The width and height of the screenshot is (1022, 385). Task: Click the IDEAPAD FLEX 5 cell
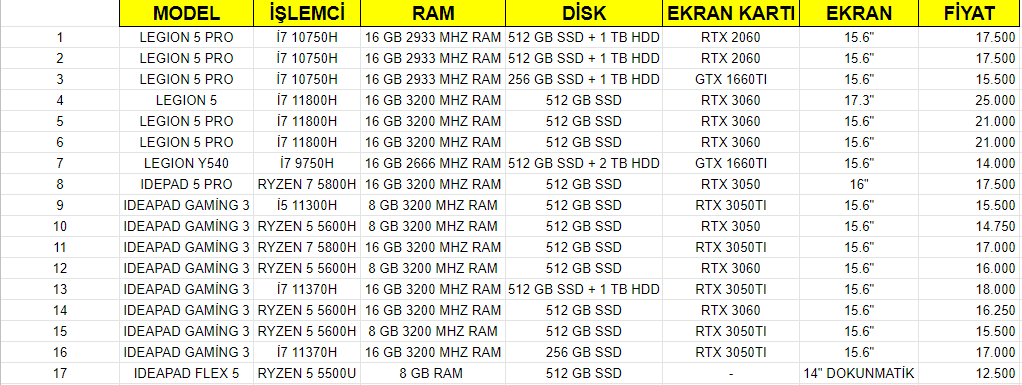[186, 373]
